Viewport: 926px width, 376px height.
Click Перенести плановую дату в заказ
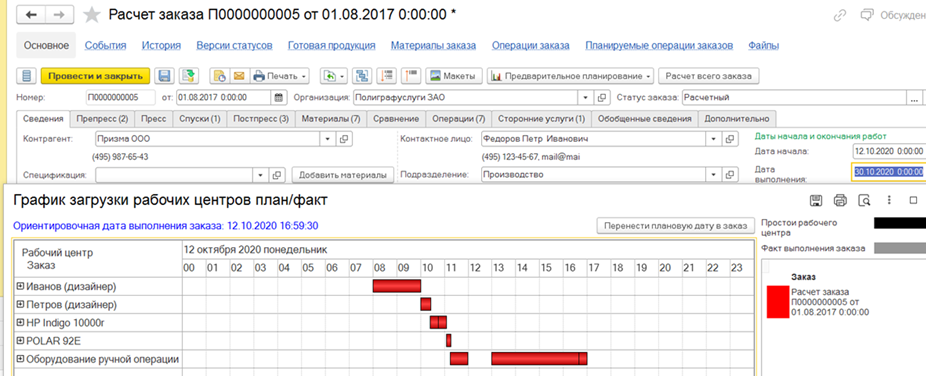[x=676, y=225]
